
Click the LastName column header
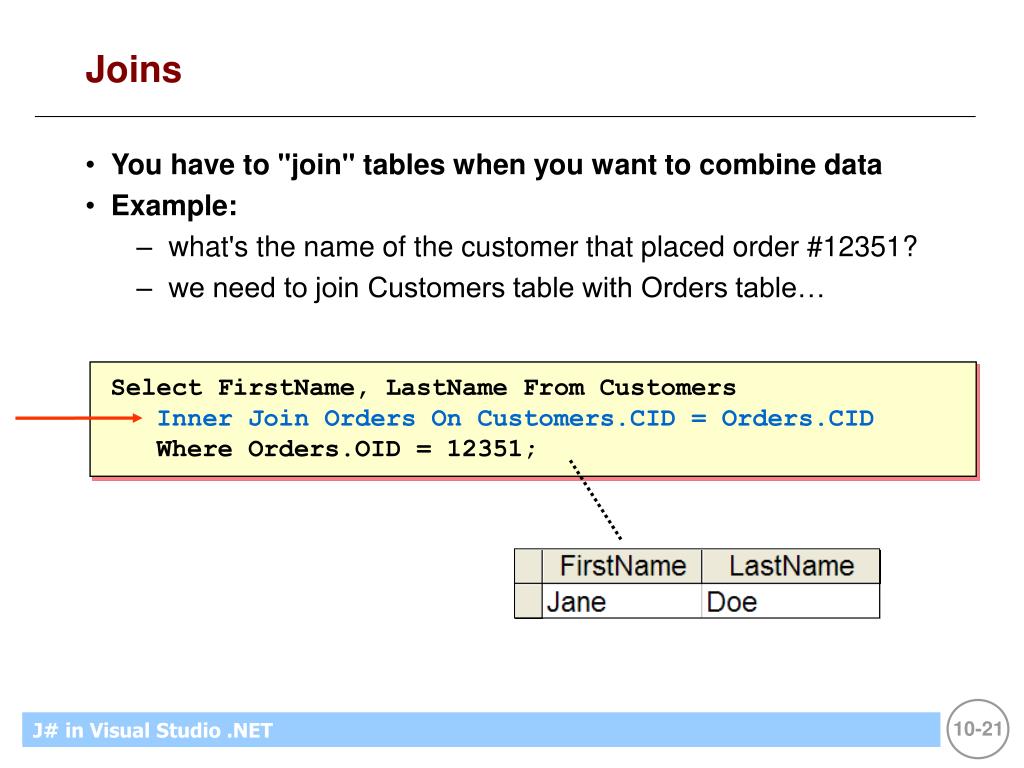click(x=791, y=566)
